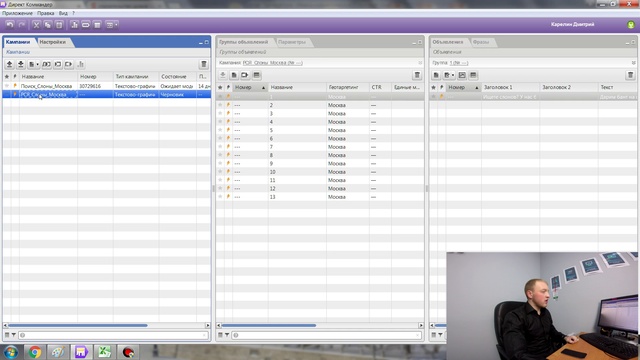The image size is (640, 360).
Task: Click the trash icon in the ad groups panel
Action: [417, 75]
